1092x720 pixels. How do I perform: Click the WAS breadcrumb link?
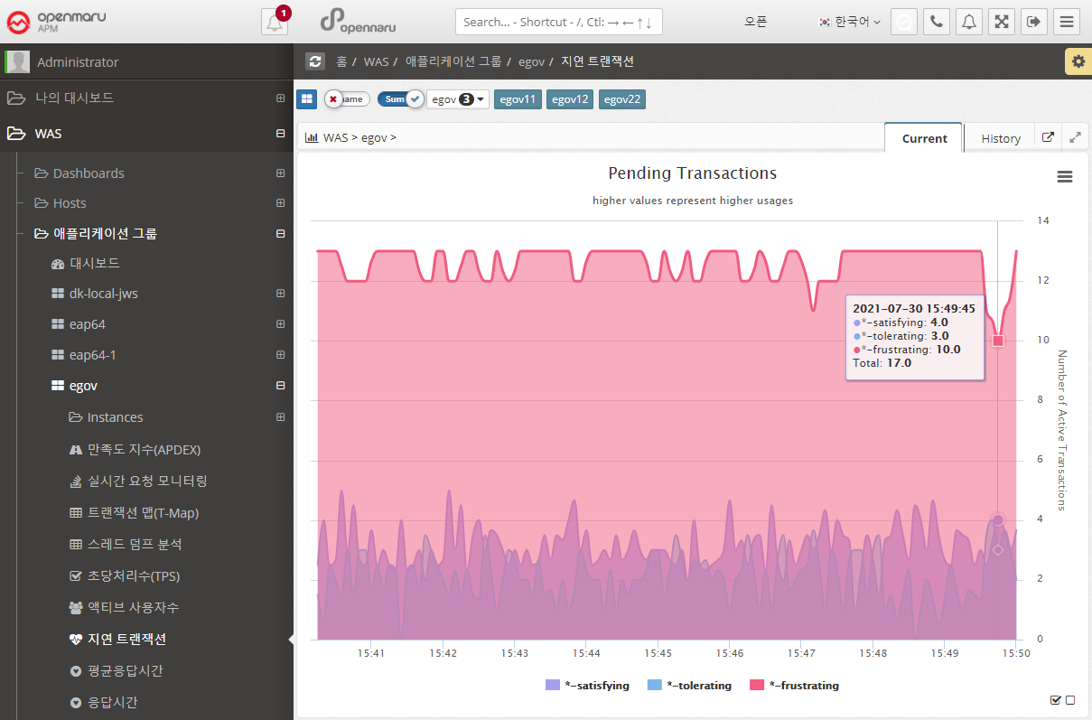pos(376,62)
